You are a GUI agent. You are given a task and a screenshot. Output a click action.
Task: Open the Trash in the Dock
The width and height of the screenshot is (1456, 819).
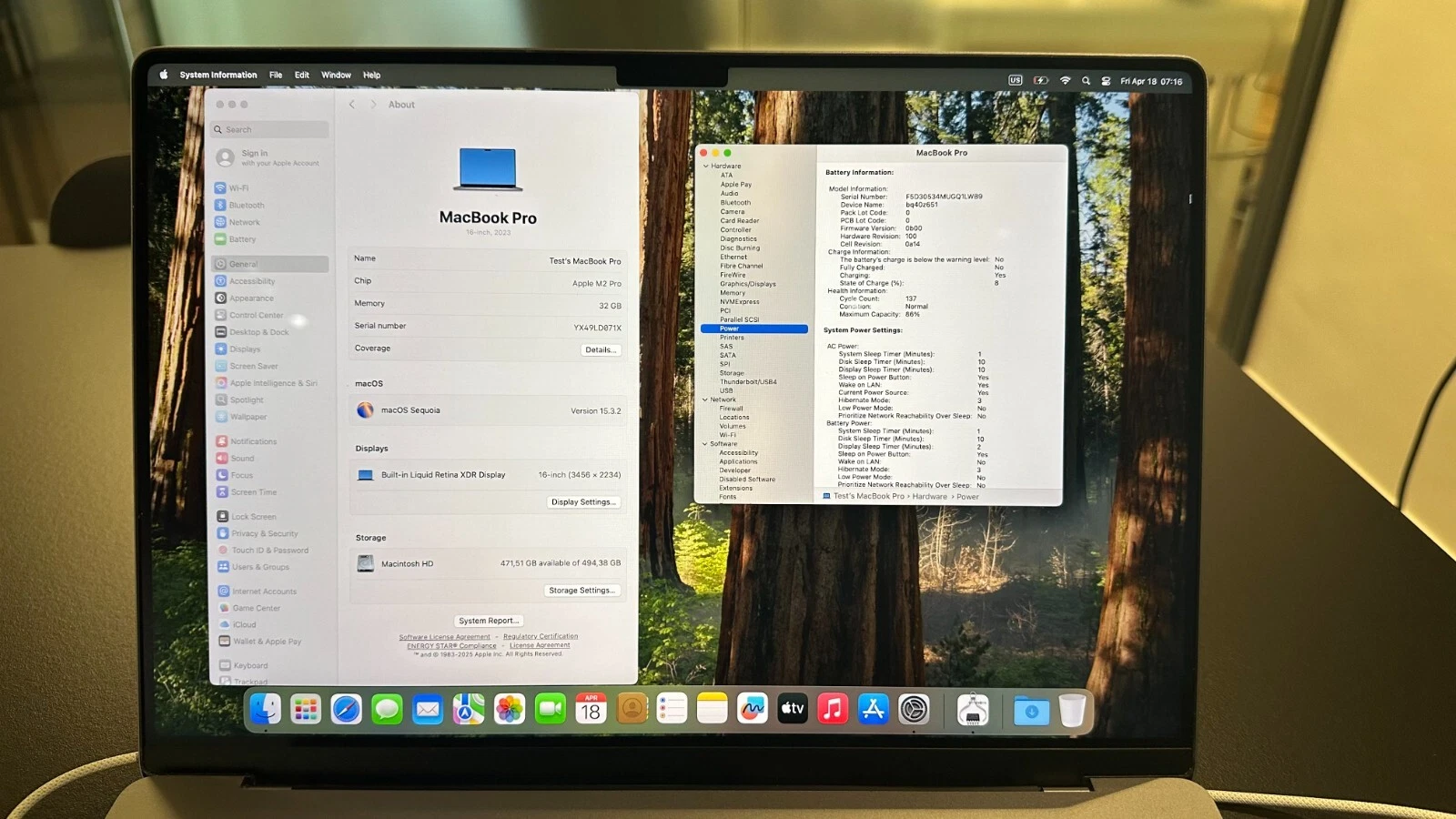[1072, 710]
